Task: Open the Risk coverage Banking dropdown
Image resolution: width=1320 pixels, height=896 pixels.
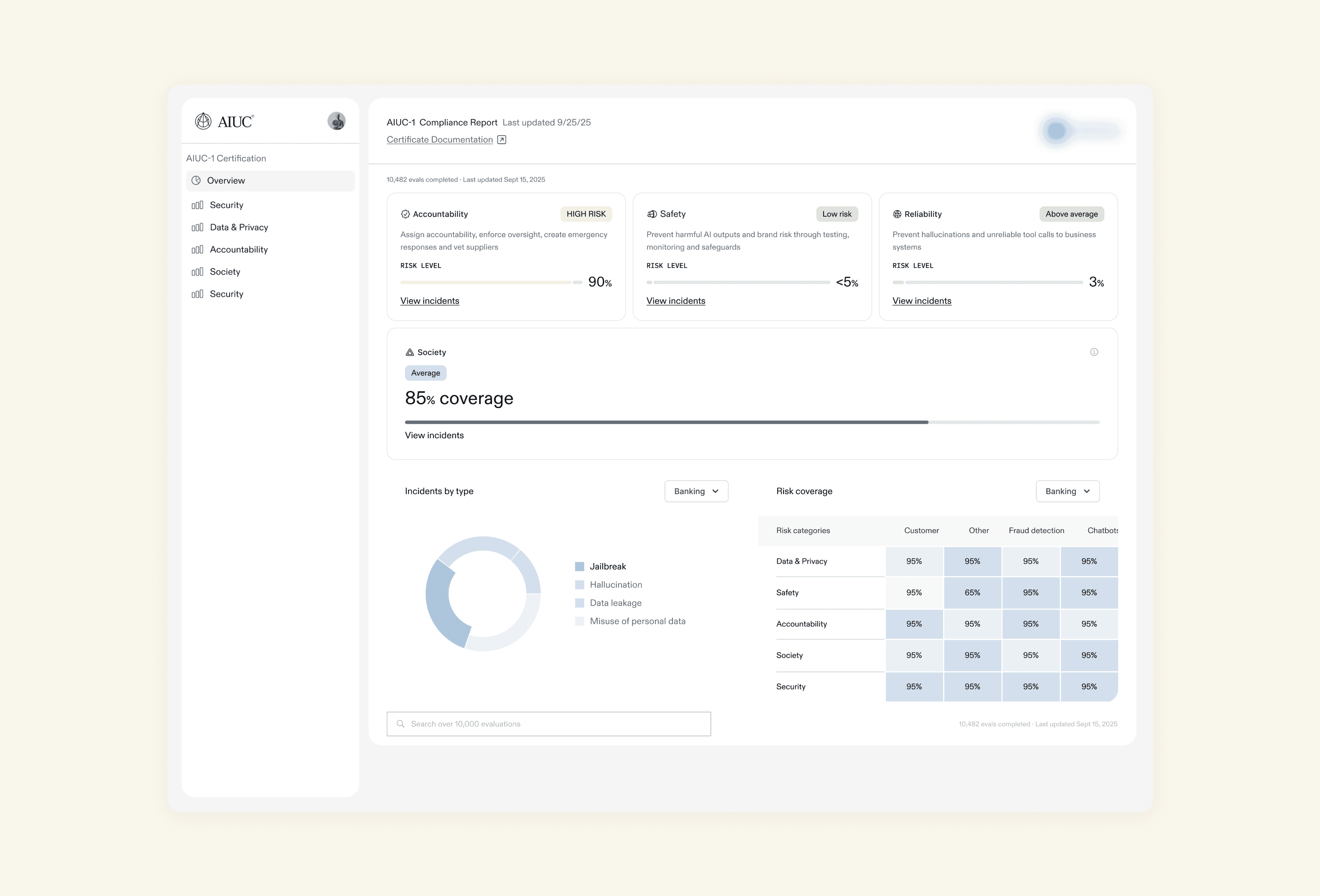Action: (1067, 491)
